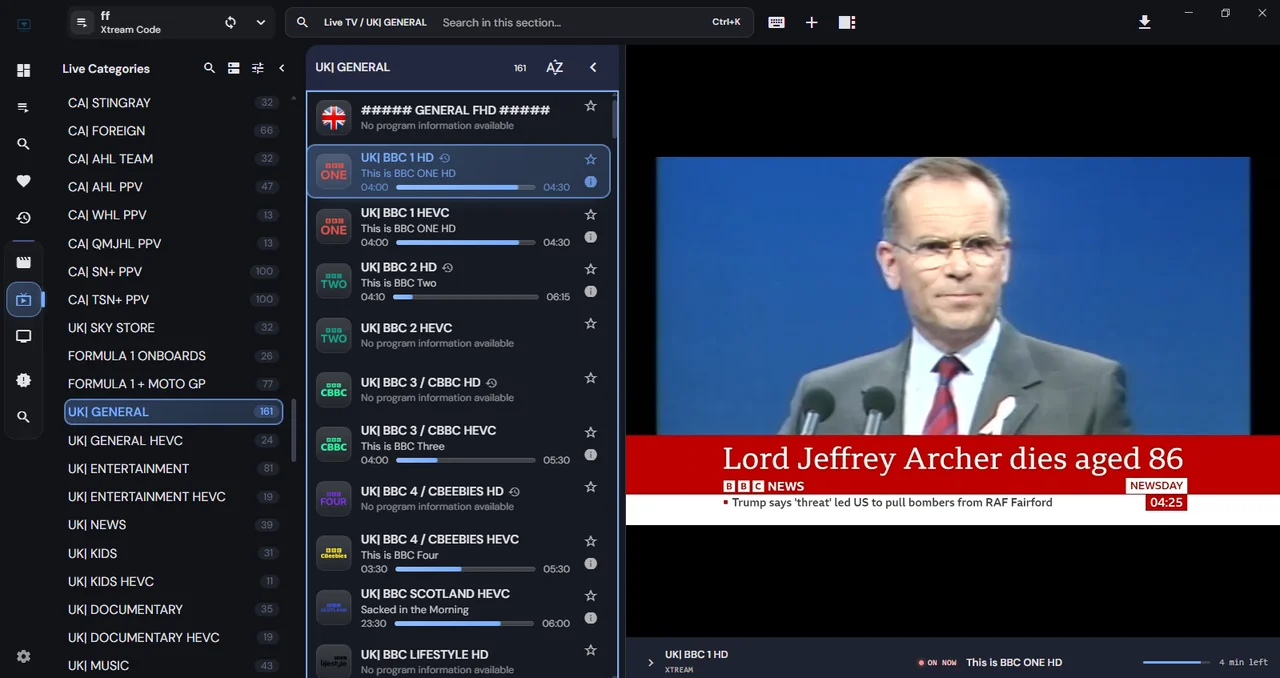Image resolution: width=1280 pixels, height=678 pixels.
Task: Click now-playing progress bar in bottom bar
Action: 1175,662
